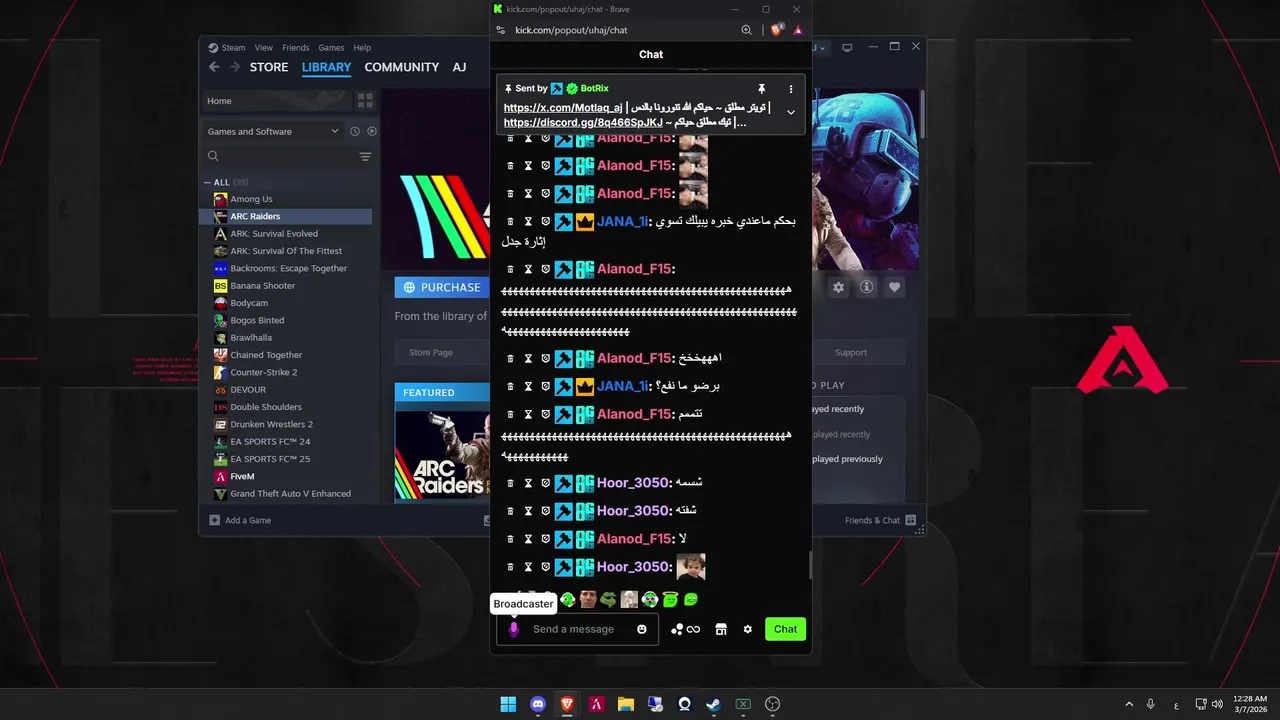Unpin the pinned BotRix message

click(761, 89)
